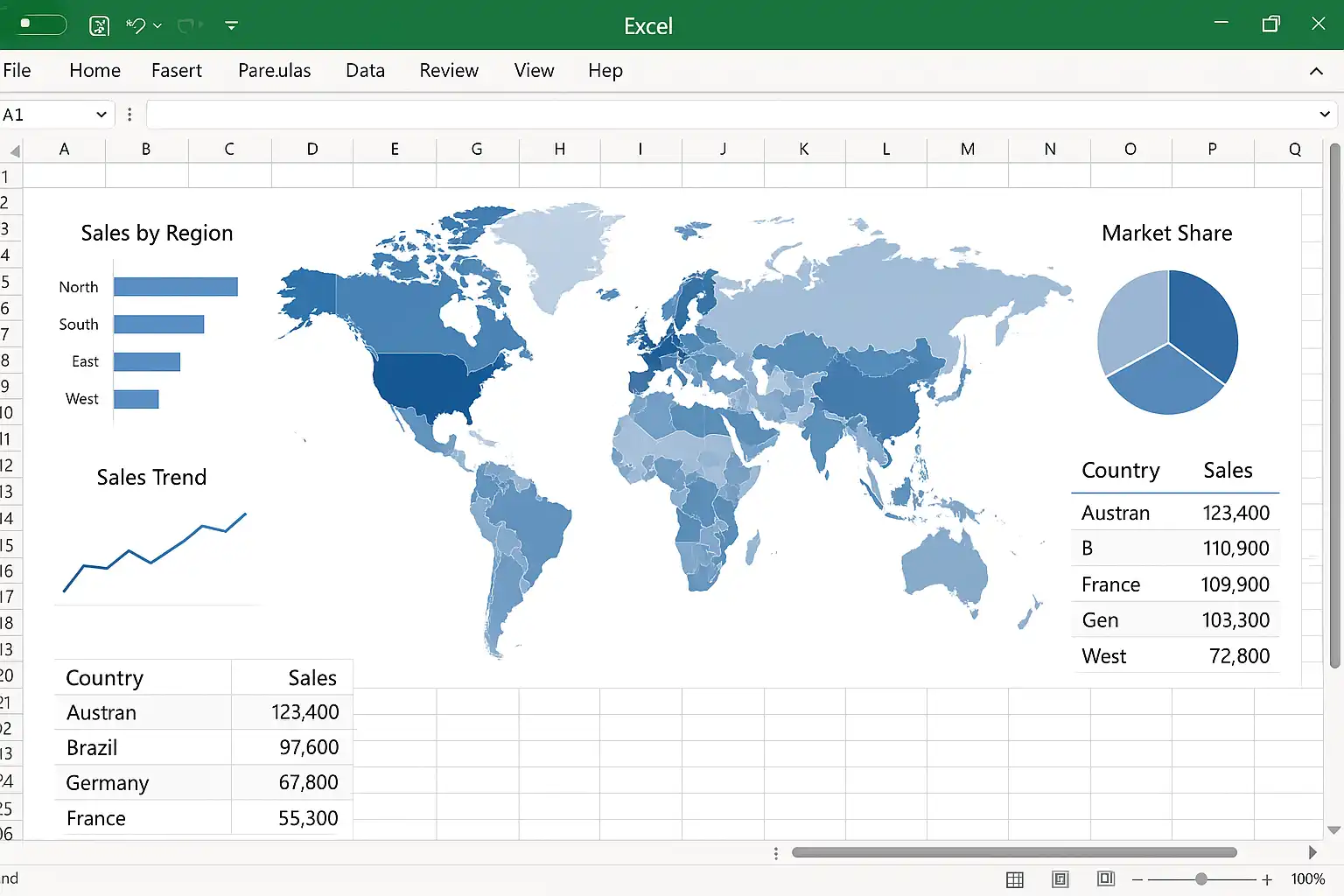Toggle the AutoSave switch in title bar

click(x=41, y=24)
